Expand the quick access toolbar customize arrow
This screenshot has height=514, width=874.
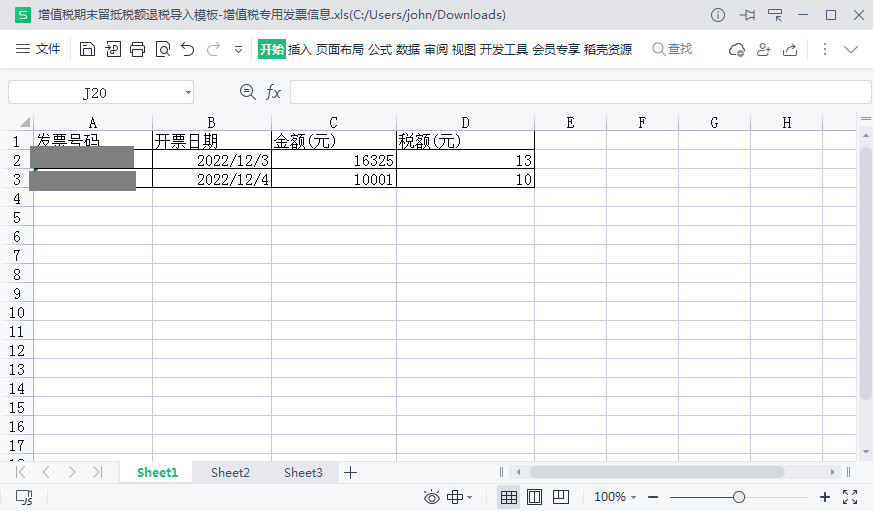[238, 49]
